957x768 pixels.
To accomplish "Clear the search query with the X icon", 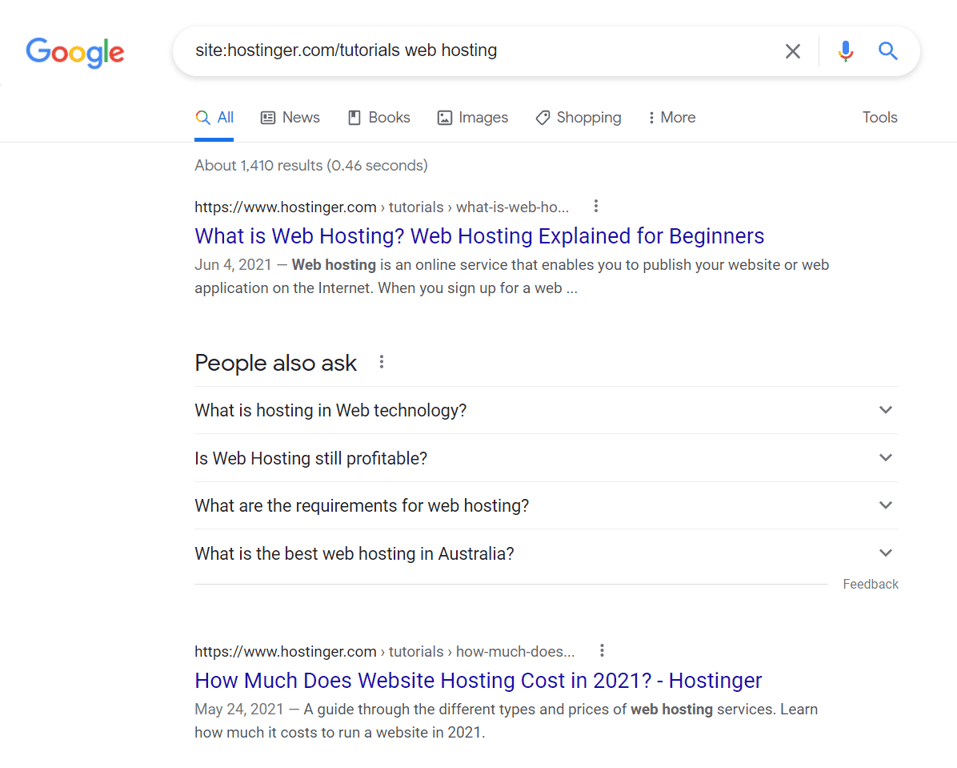I will pyautogui.click(x=793, y=51).
